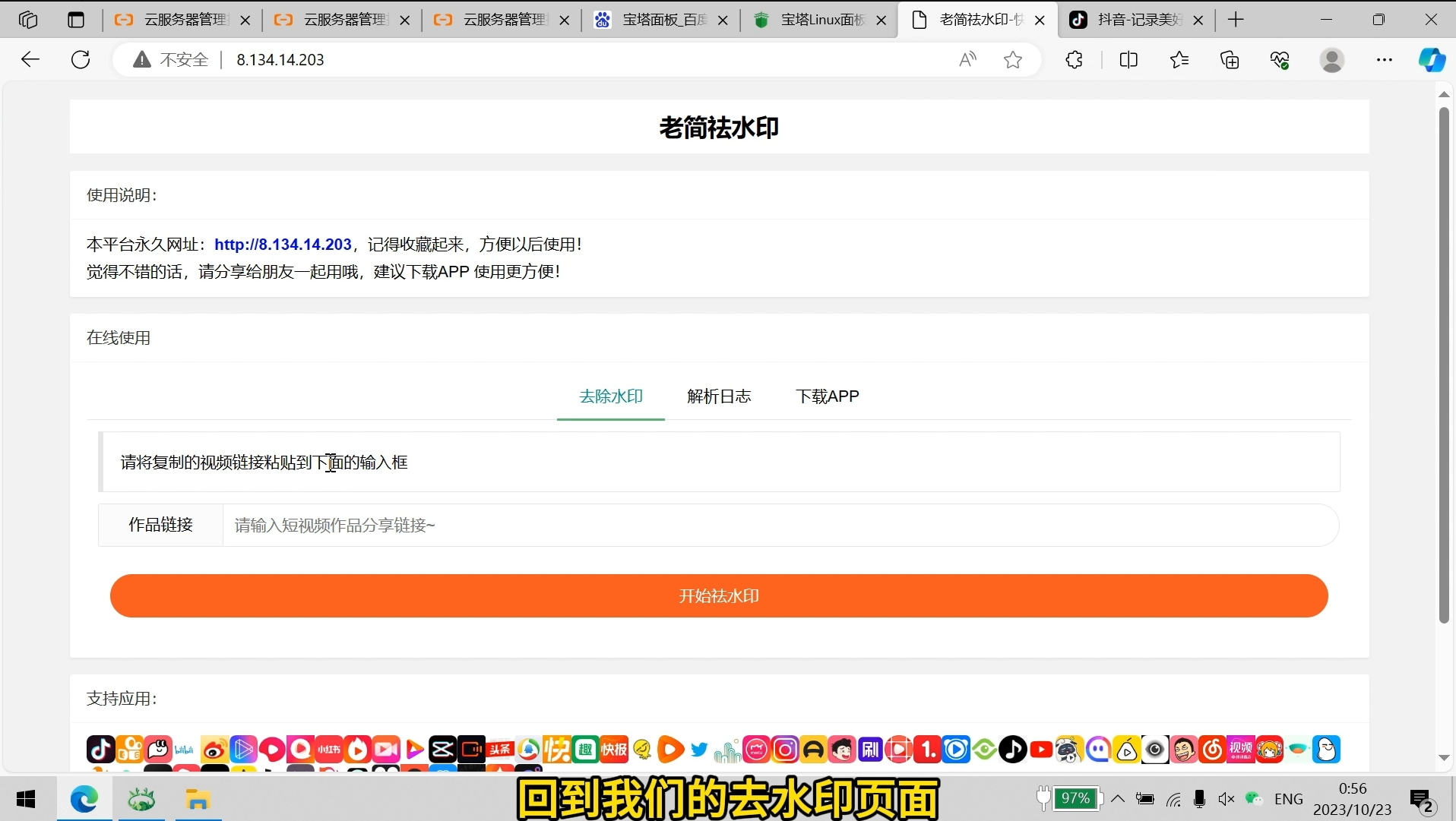Click the Toutiao app icon

(500, 750)
